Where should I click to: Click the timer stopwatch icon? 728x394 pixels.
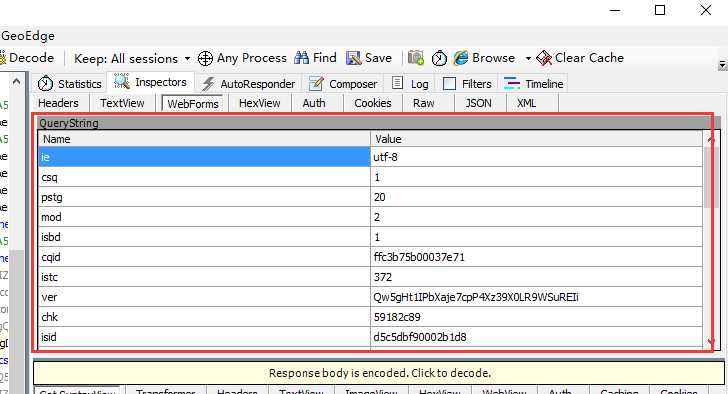[439, 58]
